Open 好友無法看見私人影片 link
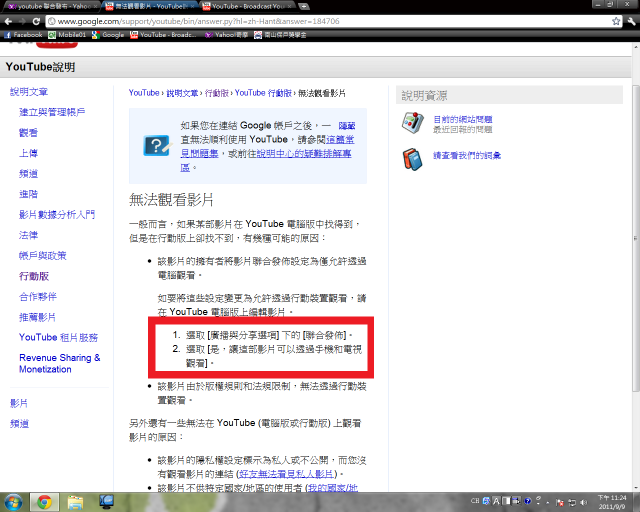This screenshot has height=512, width=640. pyautogui.click(x=287, y=474)
